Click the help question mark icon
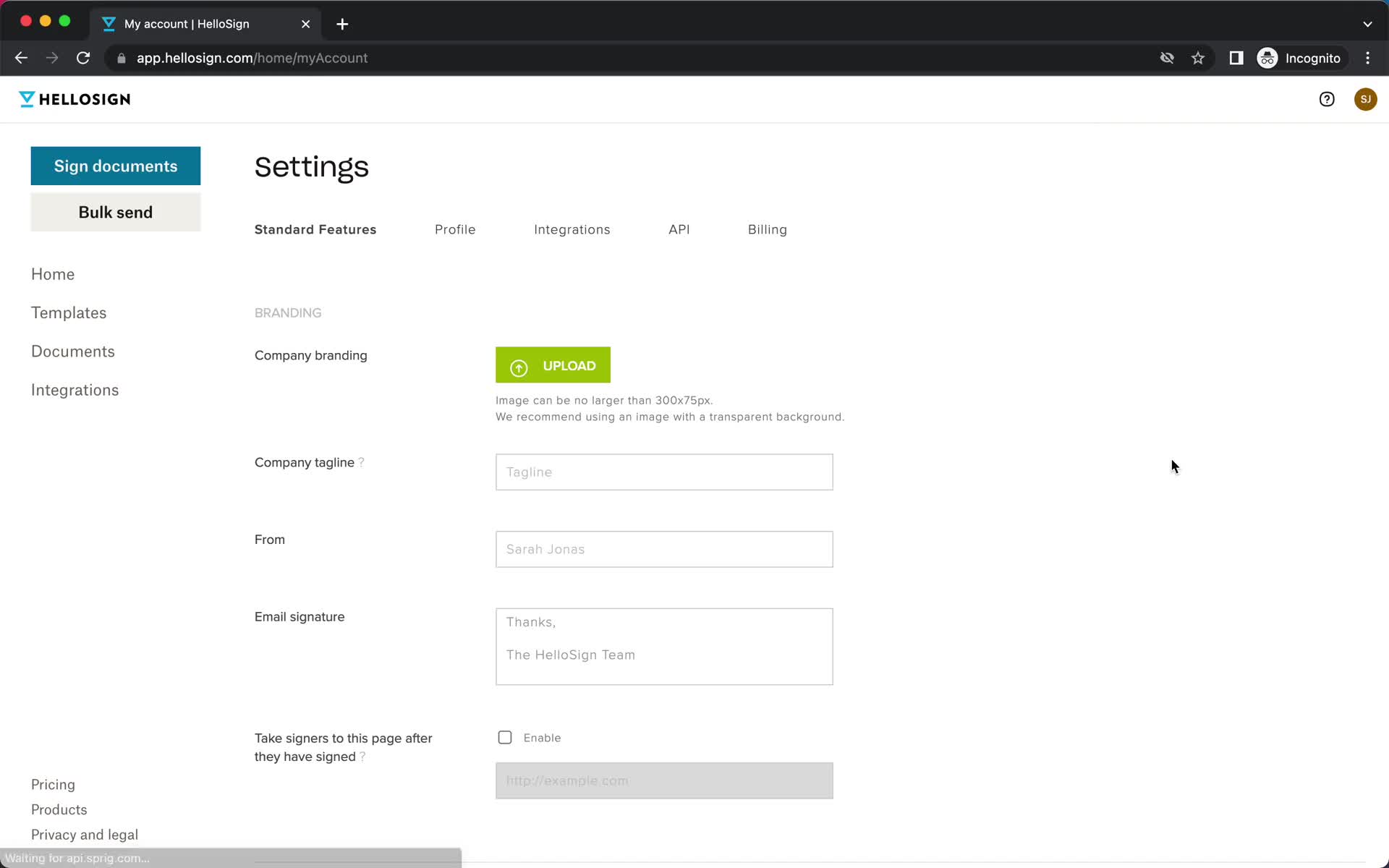1389x868 pixels. pos(1327,98)
